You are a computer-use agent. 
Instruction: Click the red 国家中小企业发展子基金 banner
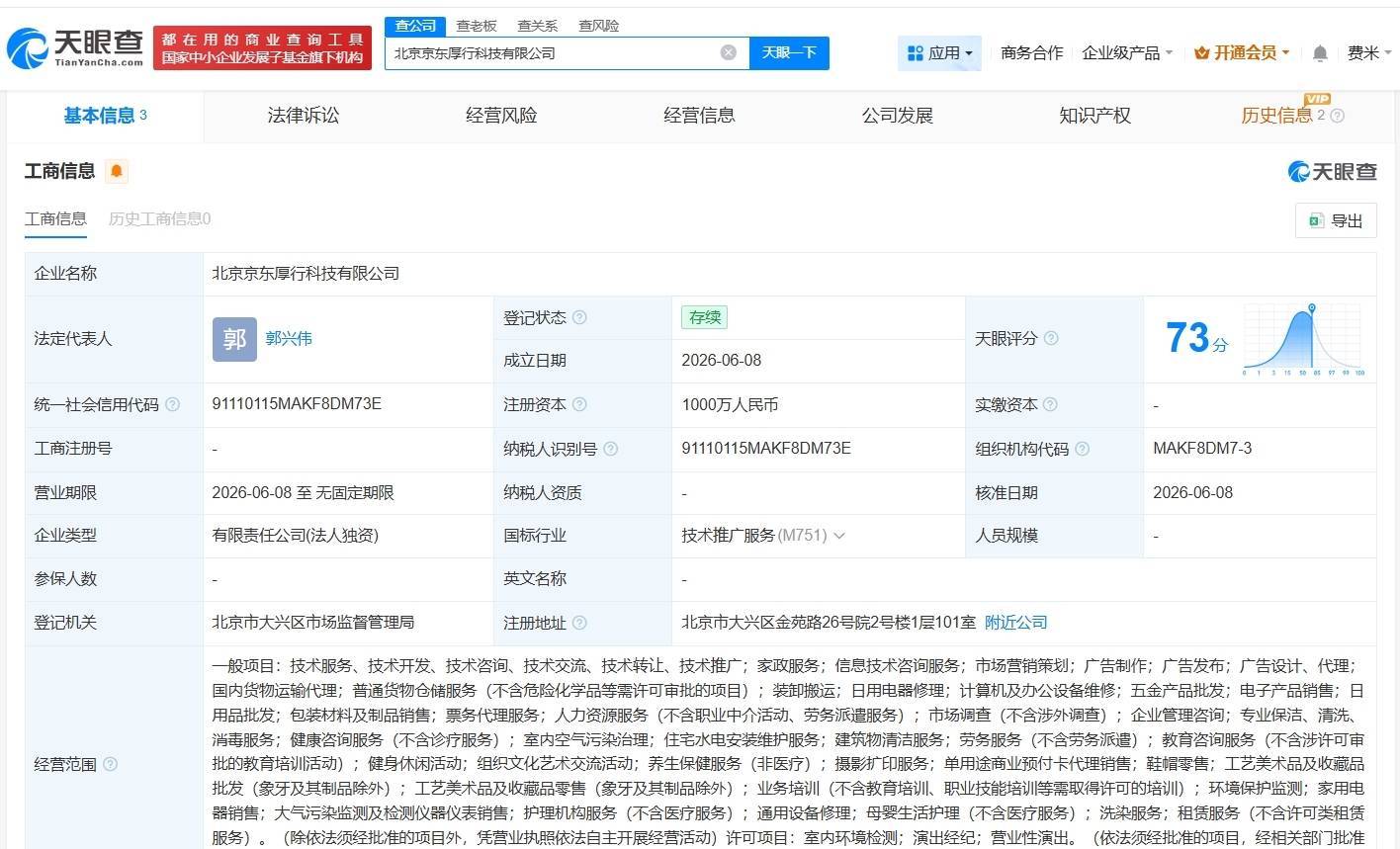[262, 47]
